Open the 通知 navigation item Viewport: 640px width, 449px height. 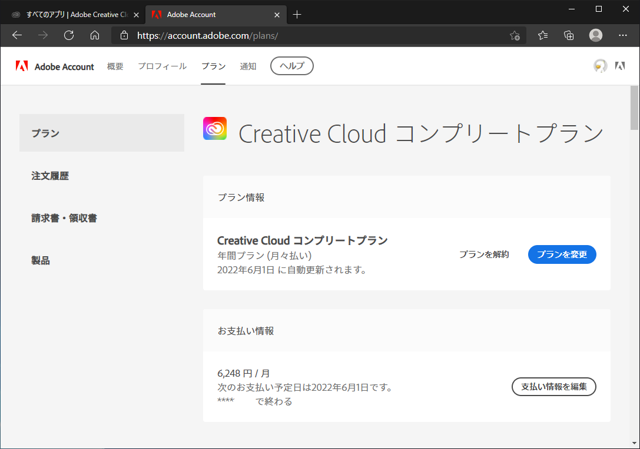click(248, 66)
